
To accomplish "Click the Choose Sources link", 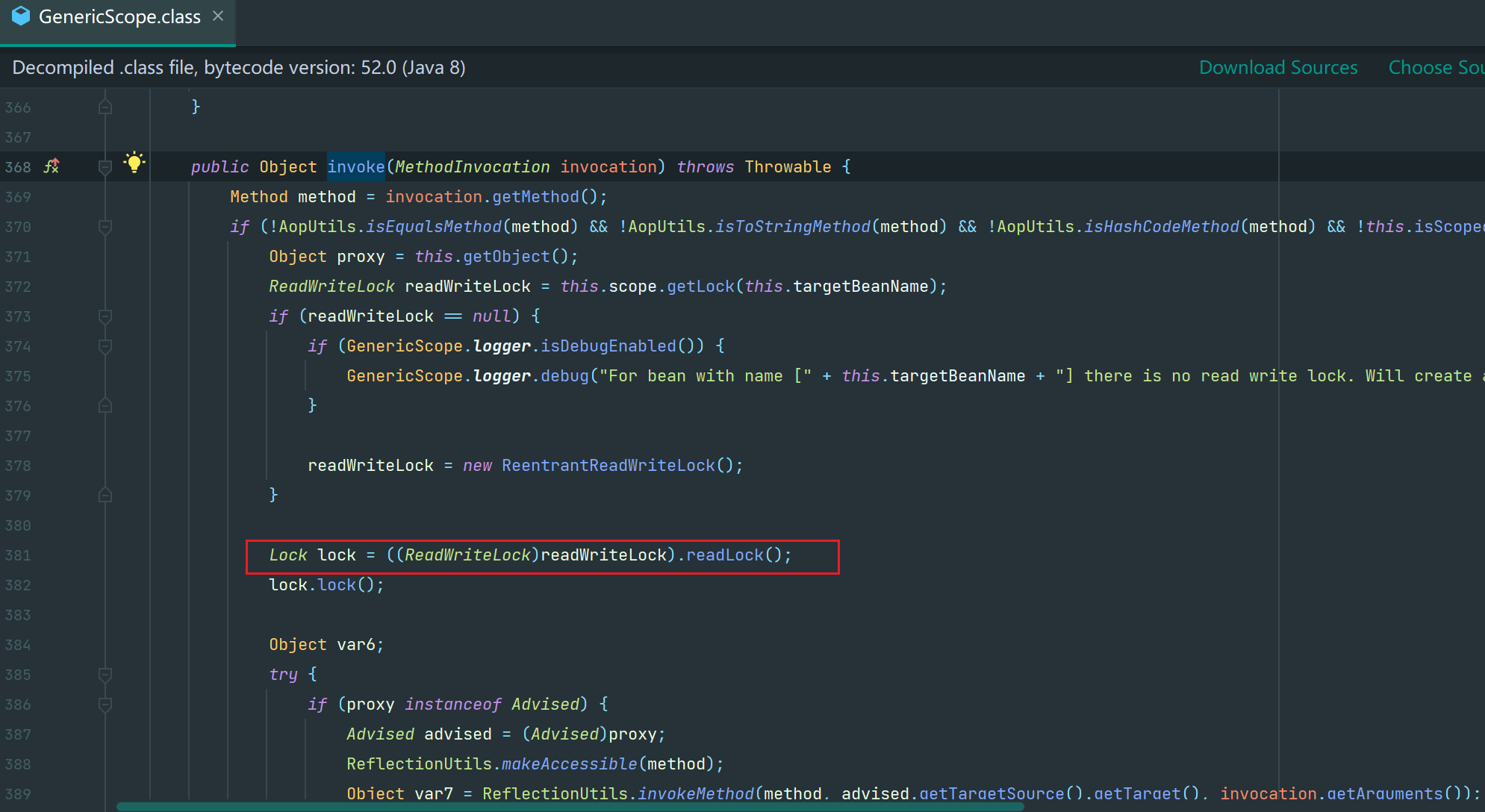I will coord(1436,67).
